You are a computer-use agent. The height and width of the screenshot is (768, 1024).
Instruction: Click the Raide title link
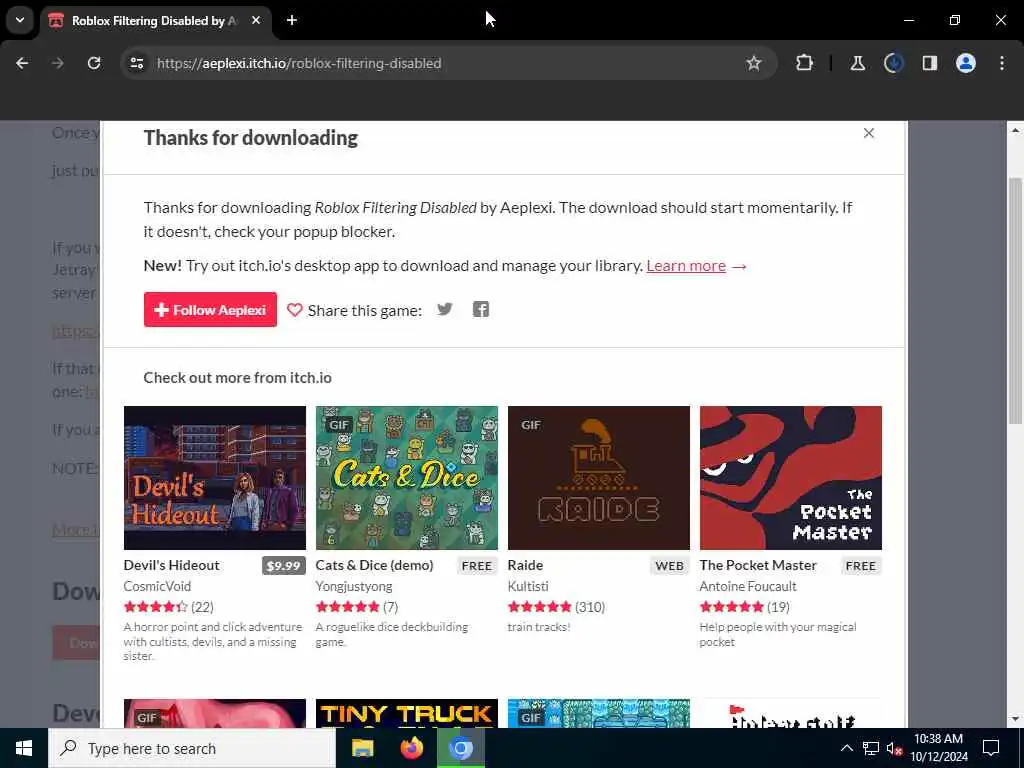tap(525, 565)
